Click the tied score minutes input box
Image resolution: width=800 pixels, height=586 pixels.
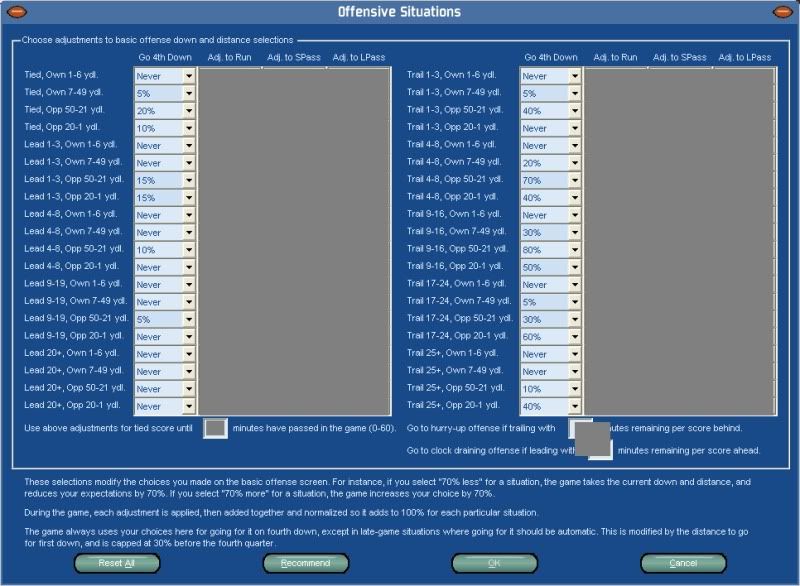(215, 428)
